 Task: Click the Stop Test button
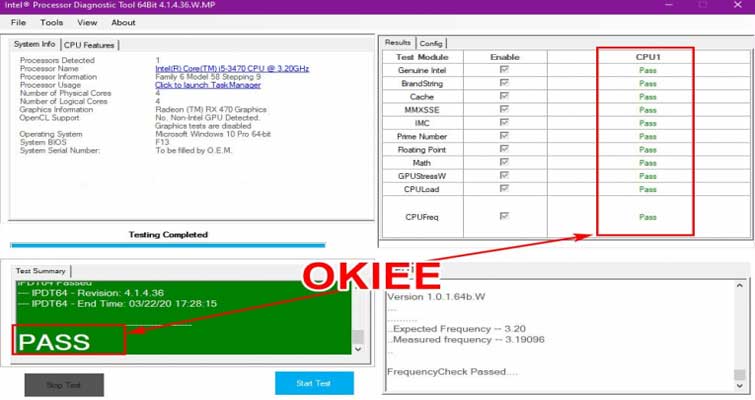64,385
